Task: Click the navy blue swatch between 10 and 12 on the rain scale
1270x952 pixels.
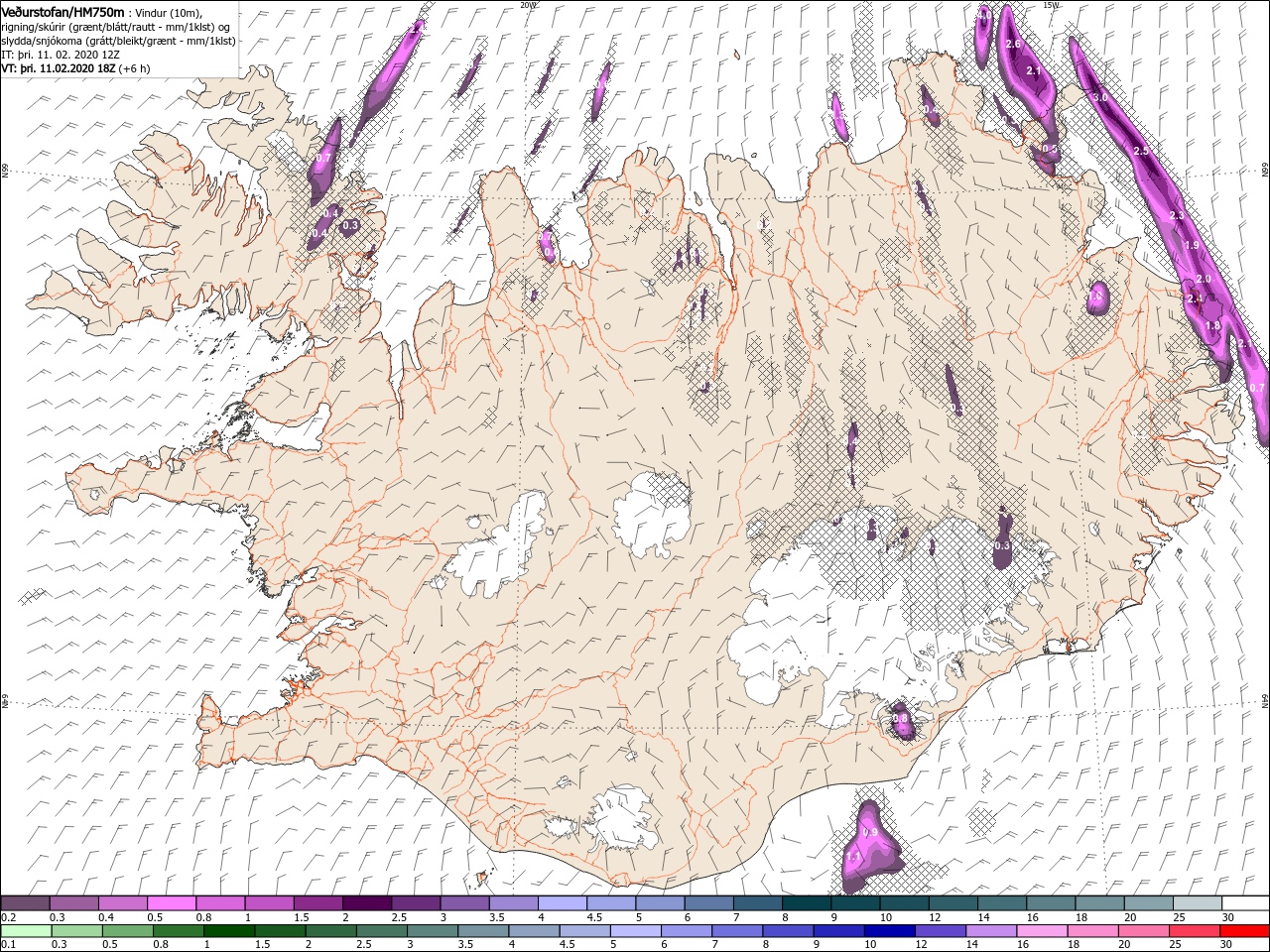Action: 889,930
